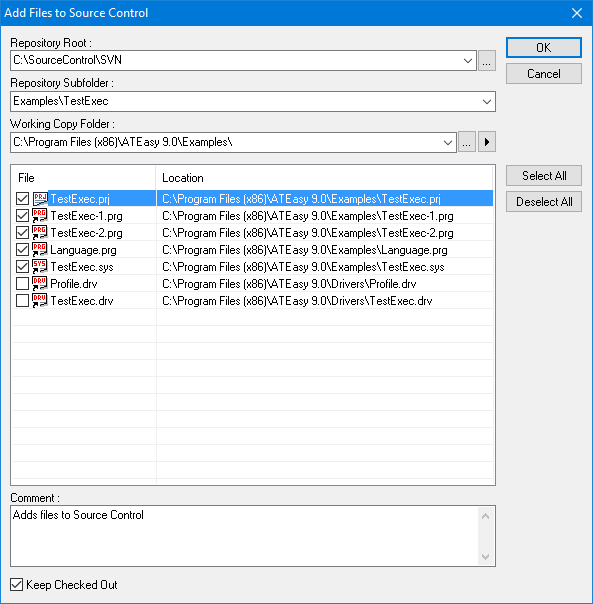
Task: Uncheck the TestExec-2.prg checkbox
Action: 22,233
